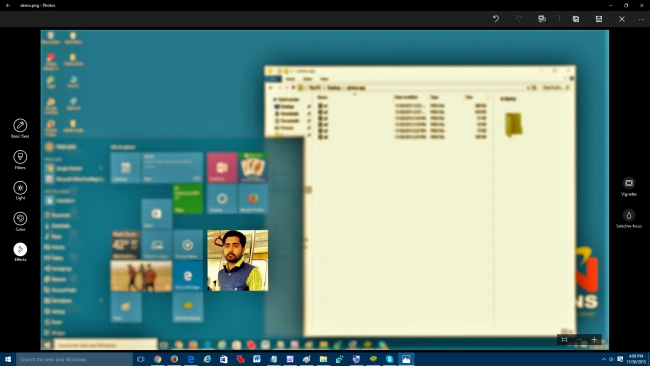650x366 pixels.
Task: Zoom out with the minus button
Action: [579, 339]
